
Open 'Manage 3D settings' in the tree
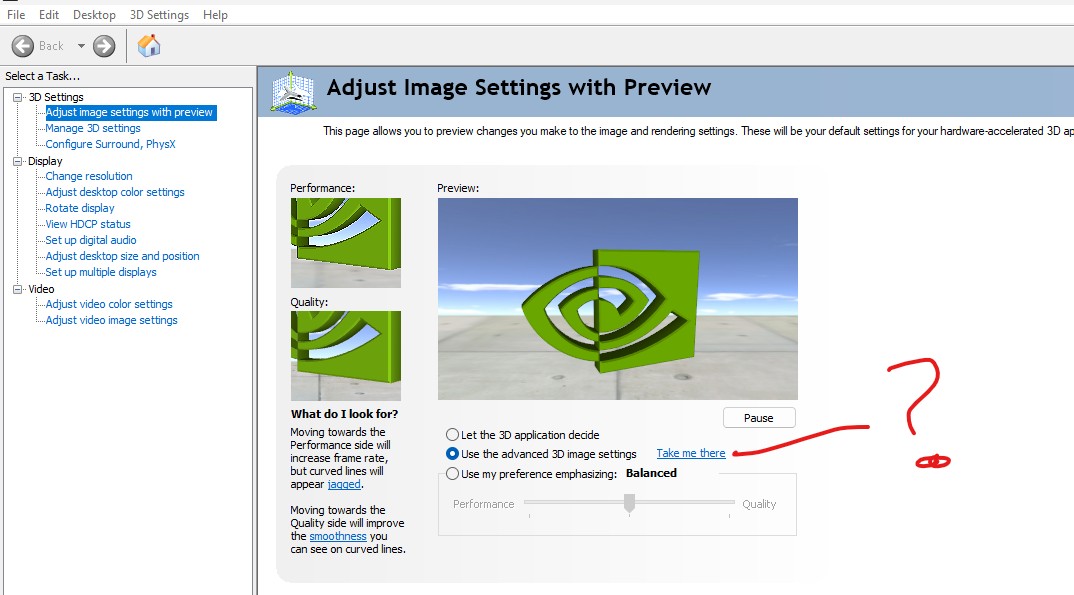coord(93,128)
